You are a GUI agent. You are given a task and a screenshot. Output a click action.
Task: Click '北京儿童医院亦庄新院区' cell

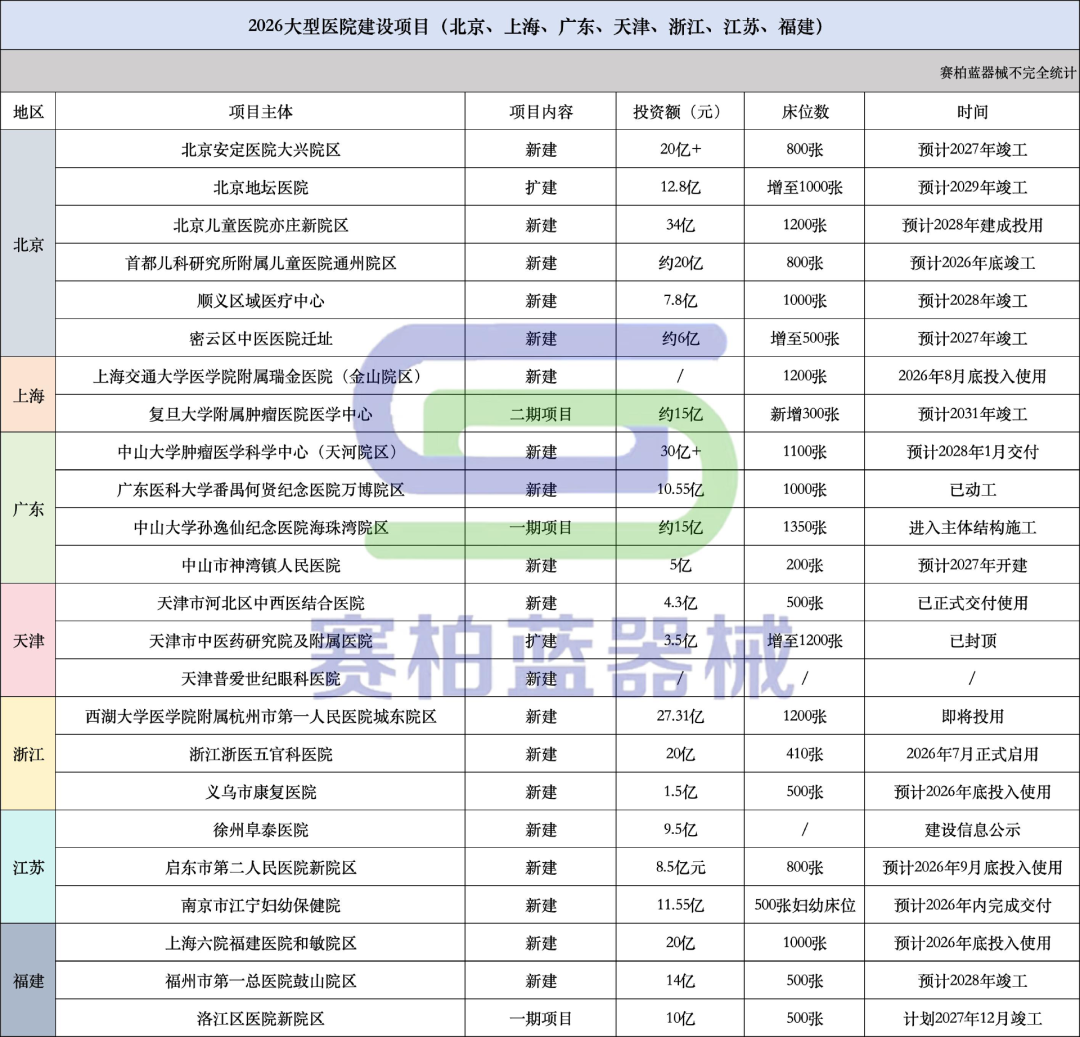[x=260, y=225]
